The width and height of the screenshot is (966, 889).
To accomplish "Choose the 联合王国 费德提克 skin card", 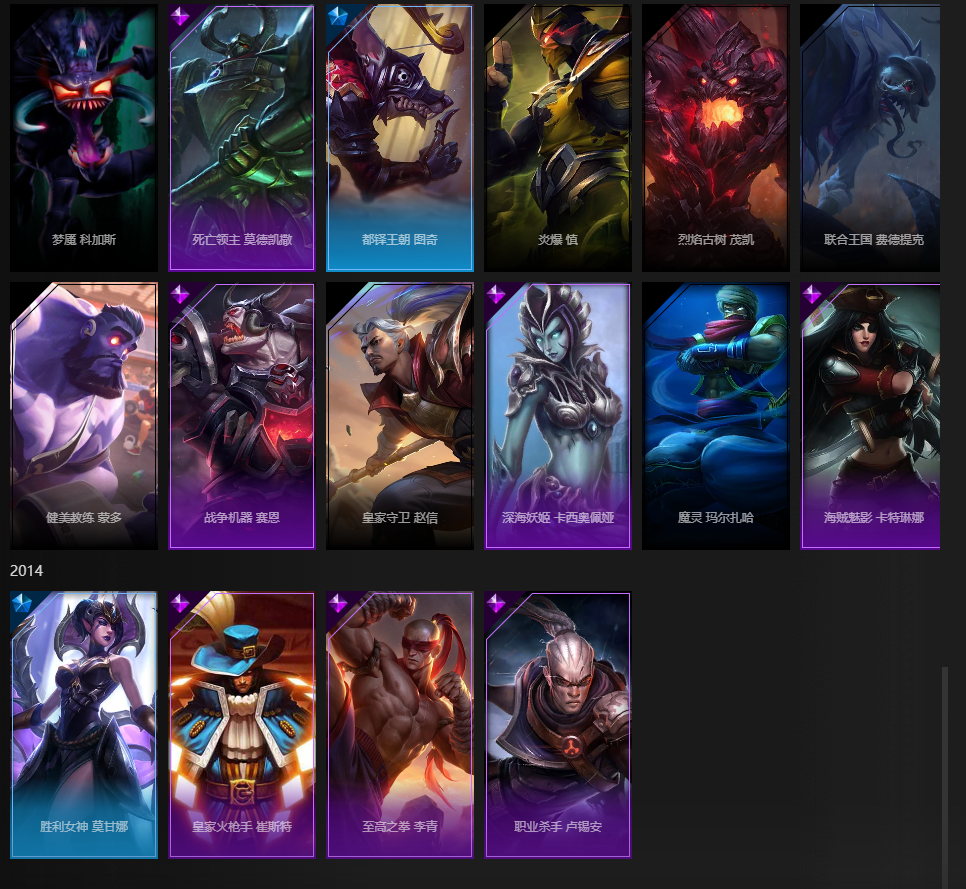I will click(870, 138).
